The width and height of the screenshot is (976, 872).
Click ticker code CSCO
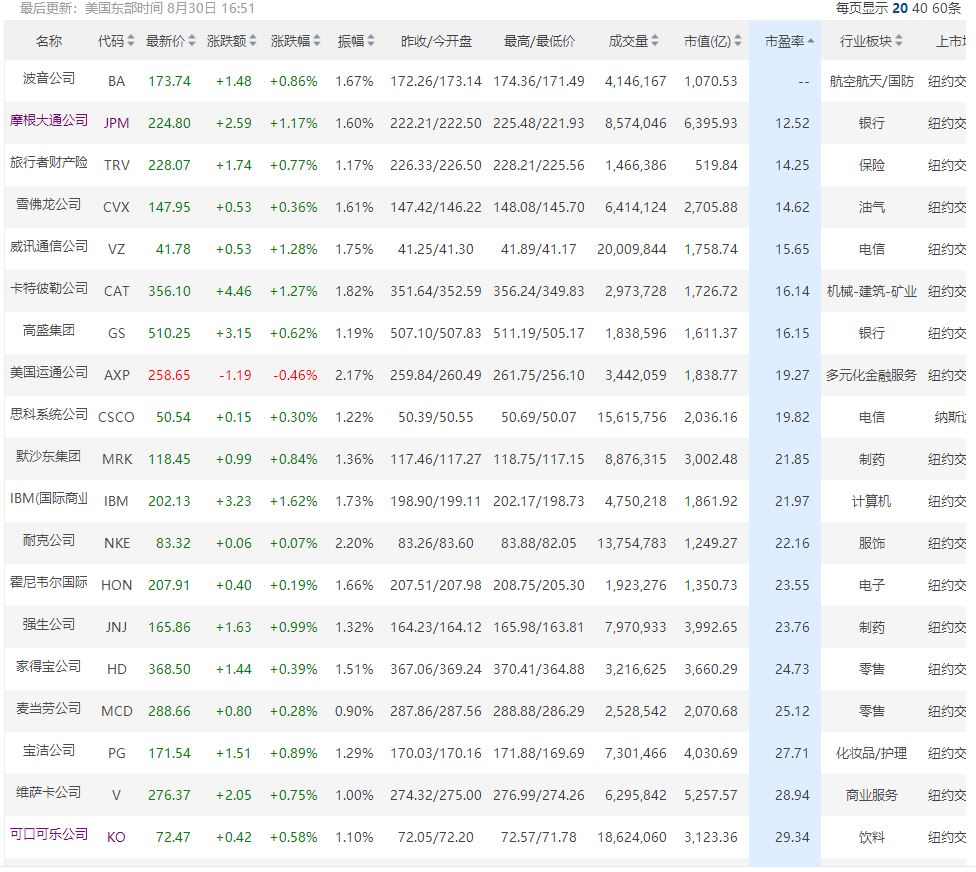pyautogui.click(x=116, y=418)
